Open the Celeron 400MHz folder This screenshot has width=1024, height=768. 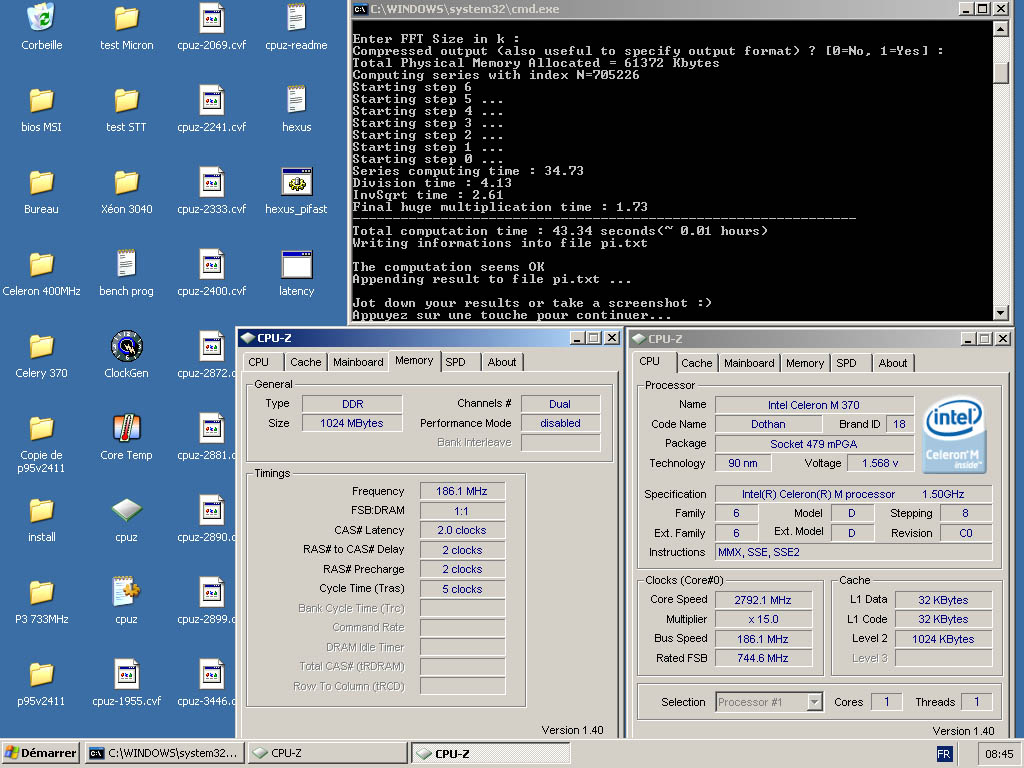(x=41, y=265)
